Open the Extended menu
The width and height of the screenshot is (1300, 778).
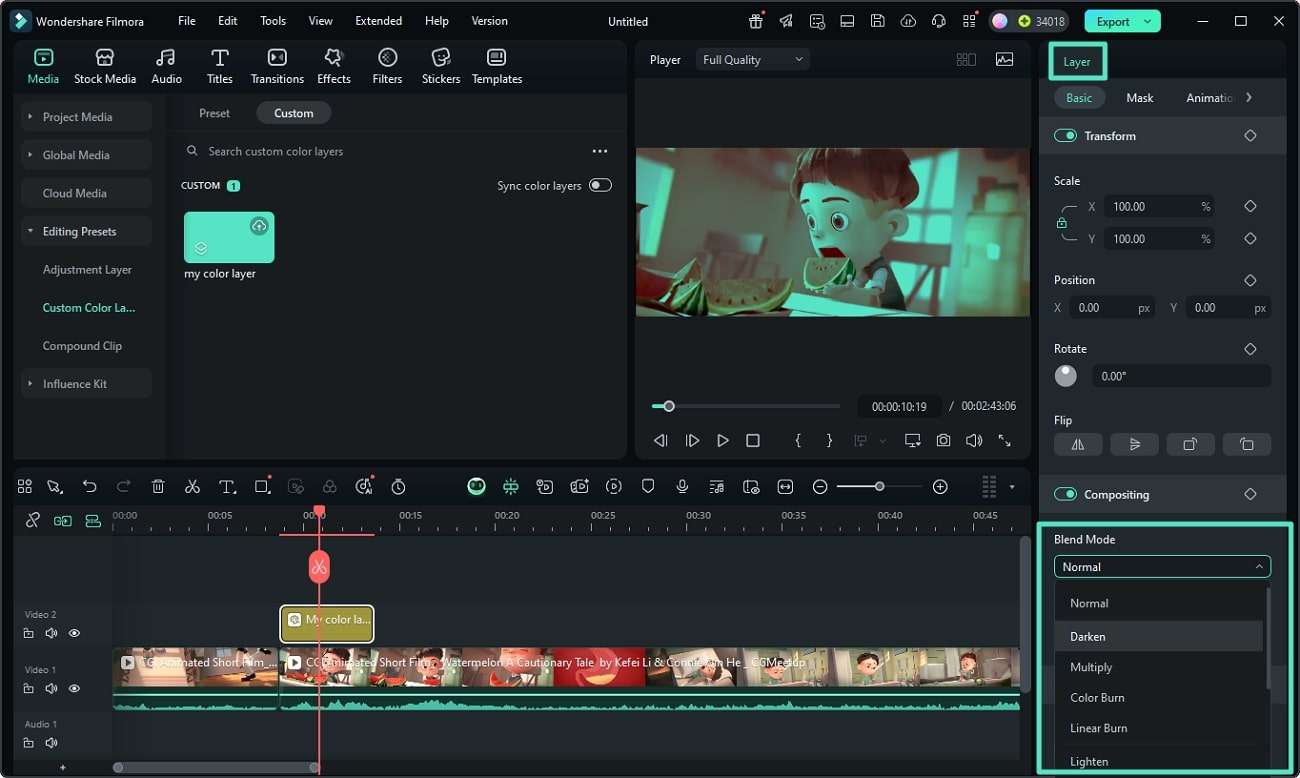[x=379, y=21]
